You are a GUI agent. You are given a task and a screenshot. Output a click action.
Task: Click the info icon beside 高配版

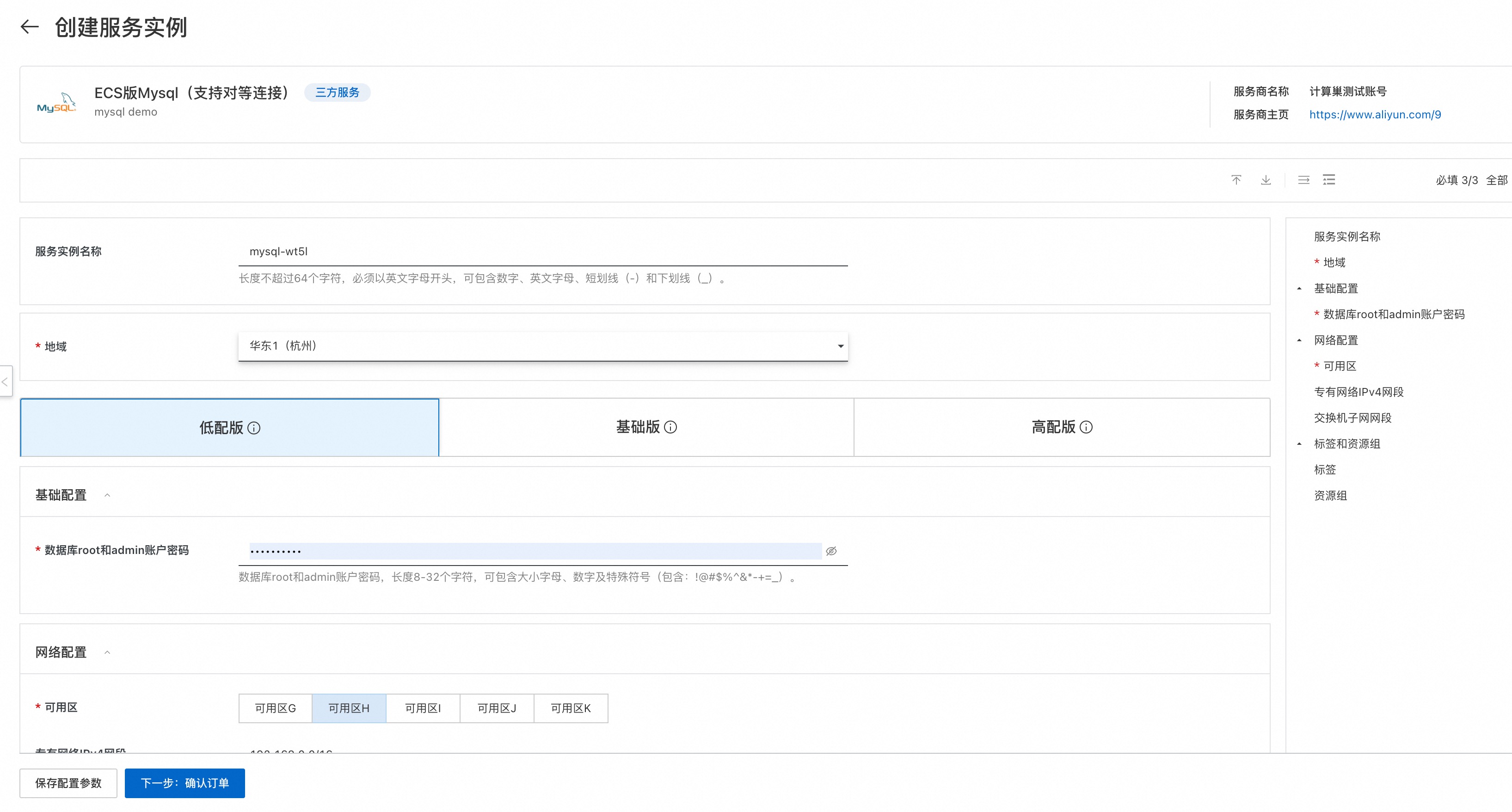[1088, 428]
